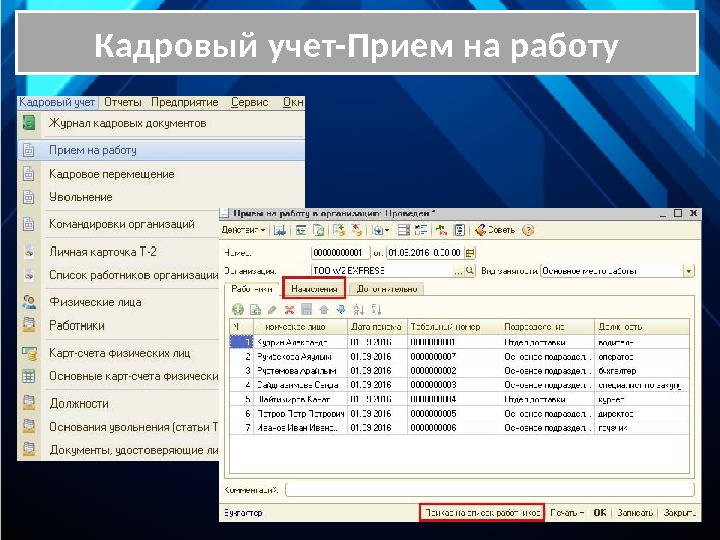Click the OK button
Image resolution: width=720 pixels, height=540 pixels.
click(x=600, y=512)
